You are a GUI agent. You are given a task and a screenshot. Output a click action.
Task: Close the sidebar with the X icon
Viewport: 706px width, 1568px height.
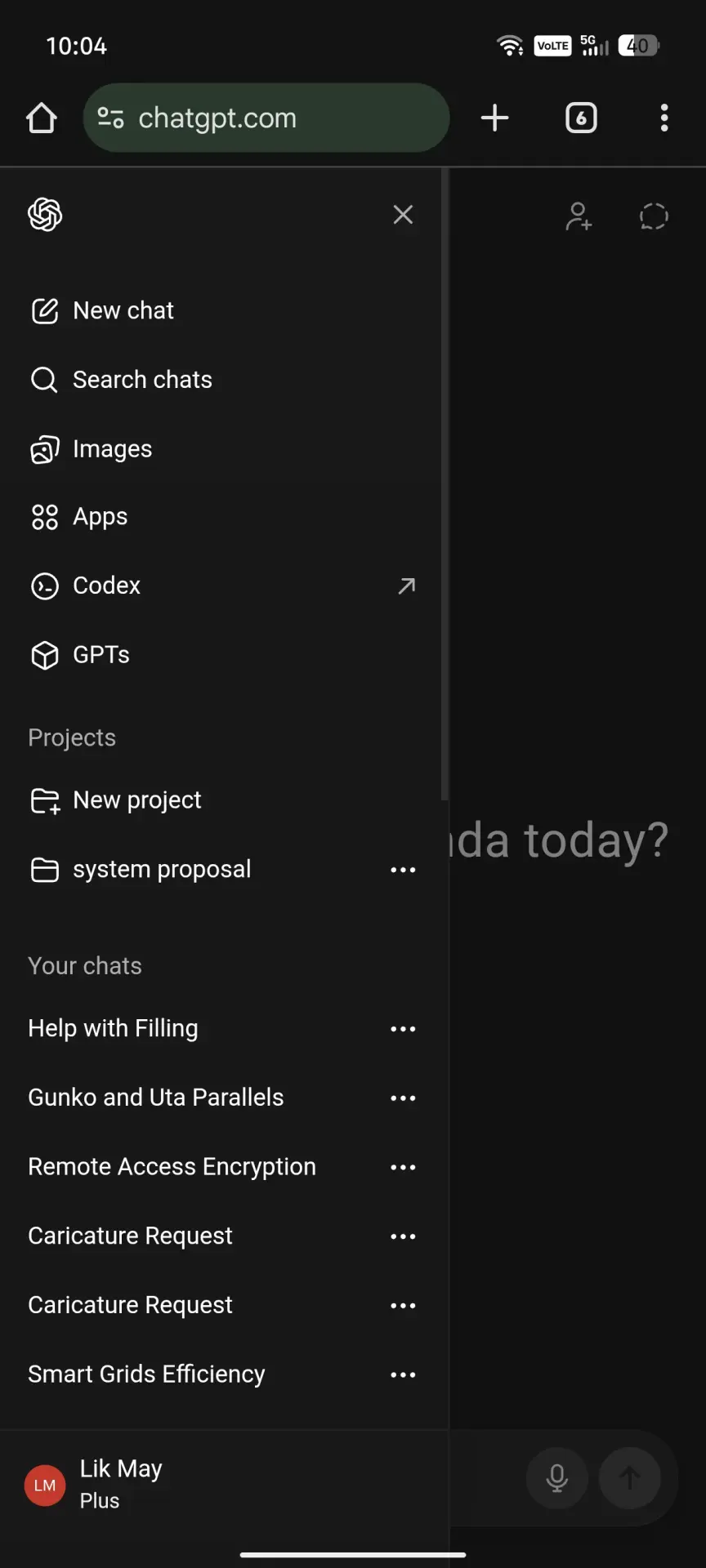(x=403, y=215)
